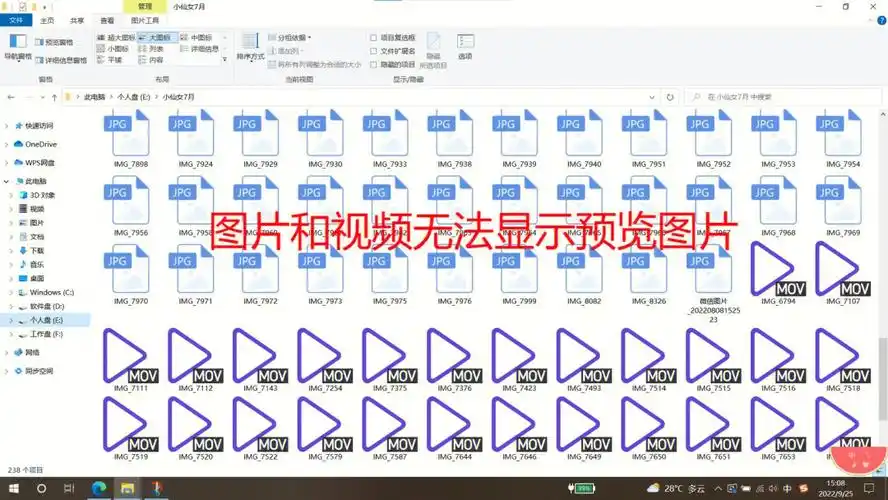
Task: Open clock showing 15:08 2022/9/25
Action: 836,488
